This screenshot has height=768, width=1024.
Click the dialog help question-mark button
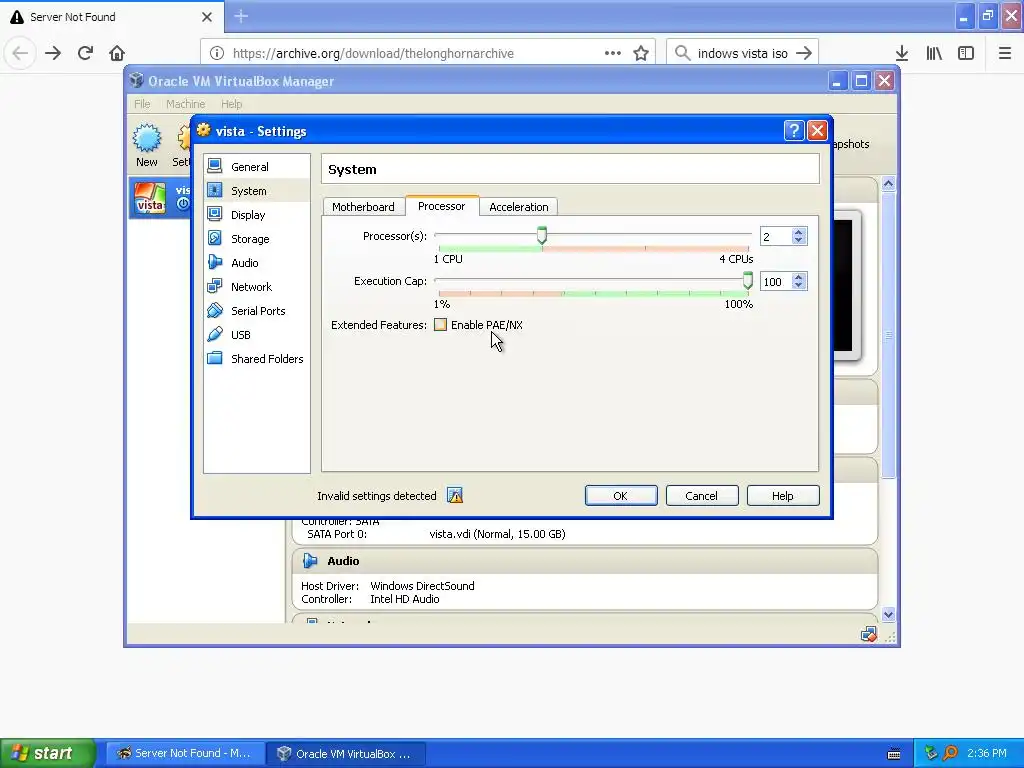pos(793,131)
